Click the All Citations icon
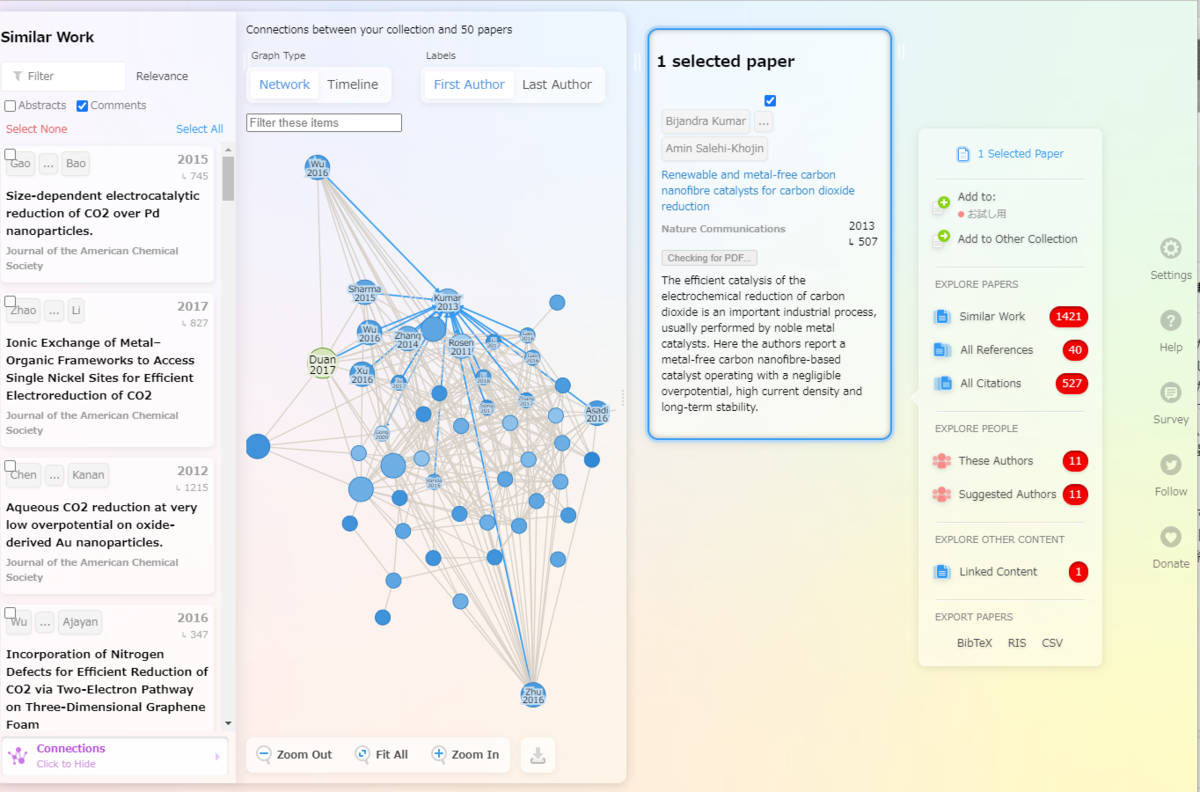 942,383
